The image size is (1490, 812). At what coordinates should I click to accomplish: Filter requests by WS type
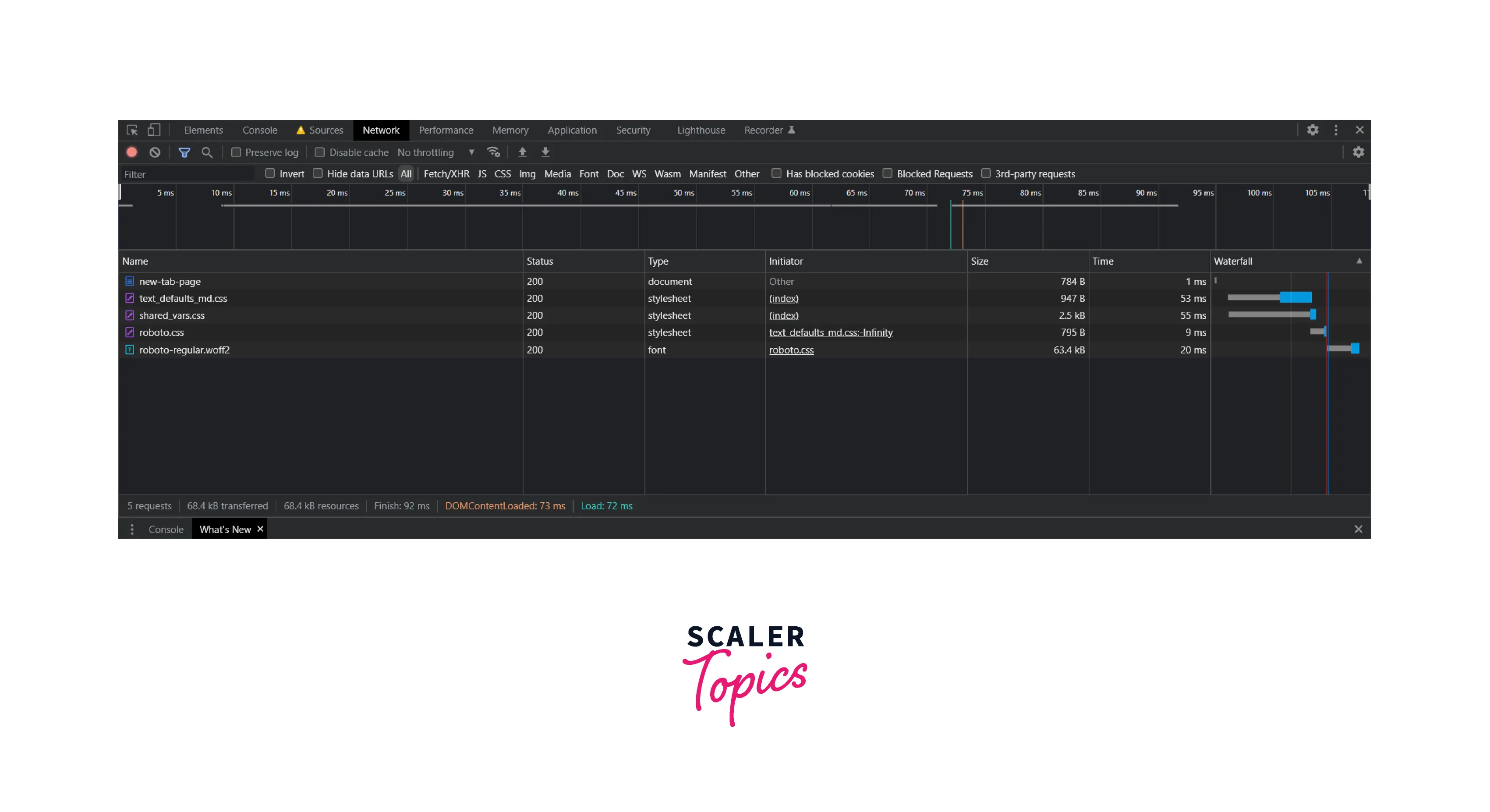(x=639, y=173)
